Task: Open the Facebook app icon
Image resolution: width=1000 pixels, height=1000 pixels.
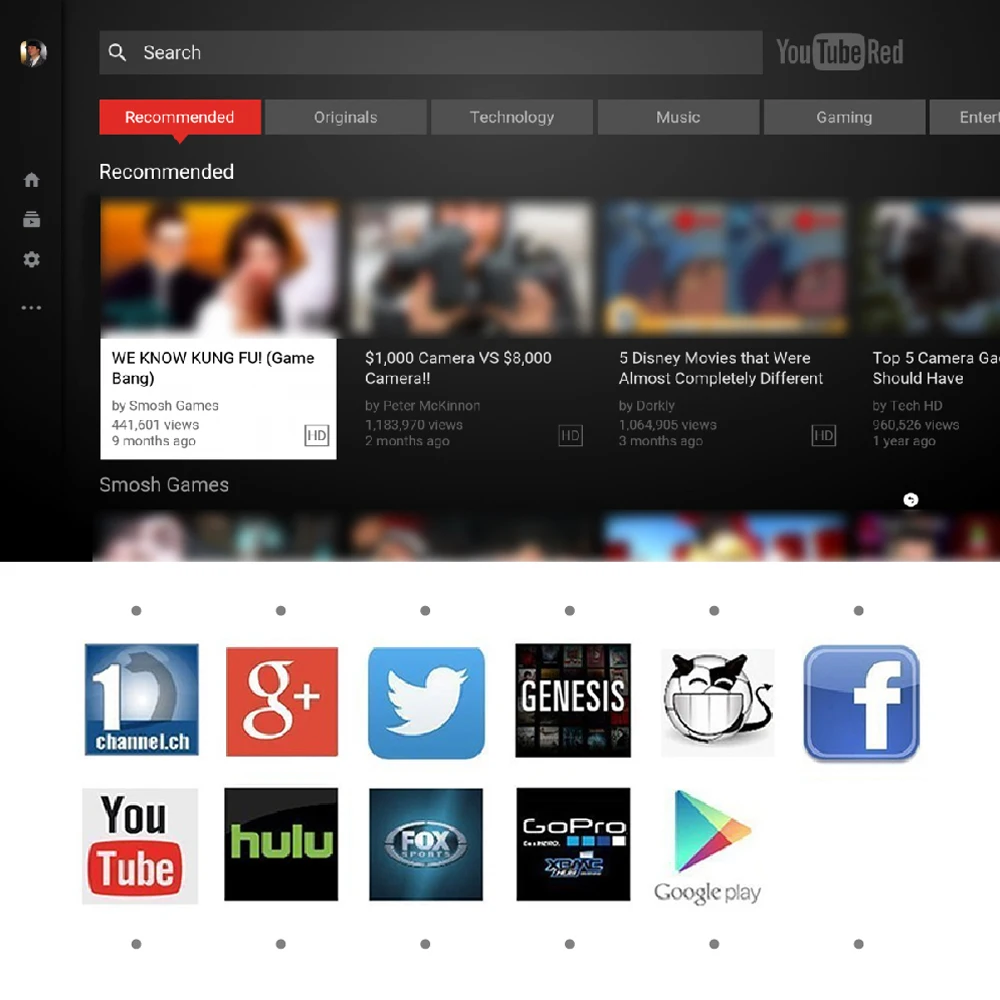Action: (x=861, y=703)
